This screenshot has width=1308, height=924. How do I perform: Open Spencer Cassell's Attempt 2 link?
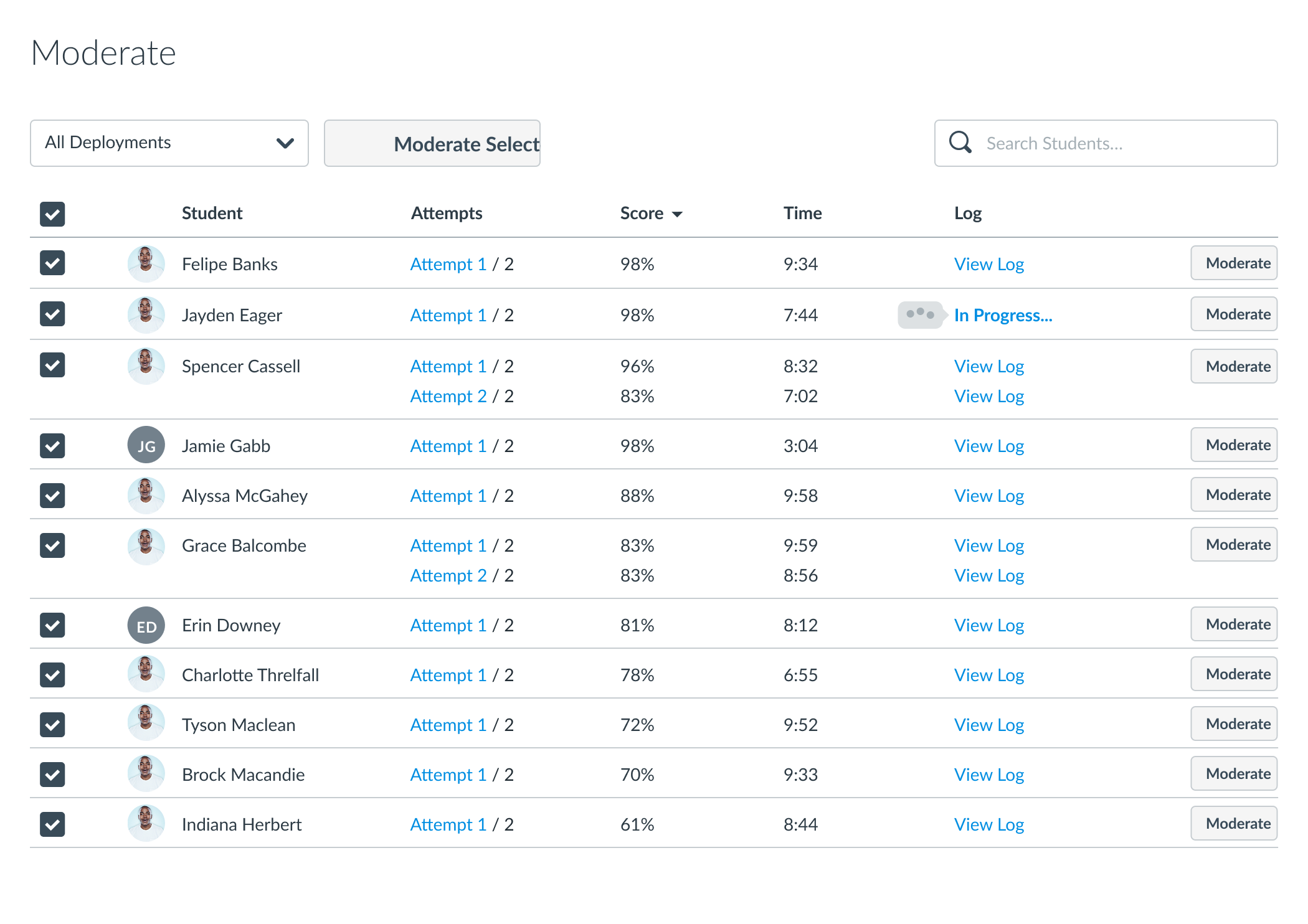pyautogui.click(x=448, y=397)
